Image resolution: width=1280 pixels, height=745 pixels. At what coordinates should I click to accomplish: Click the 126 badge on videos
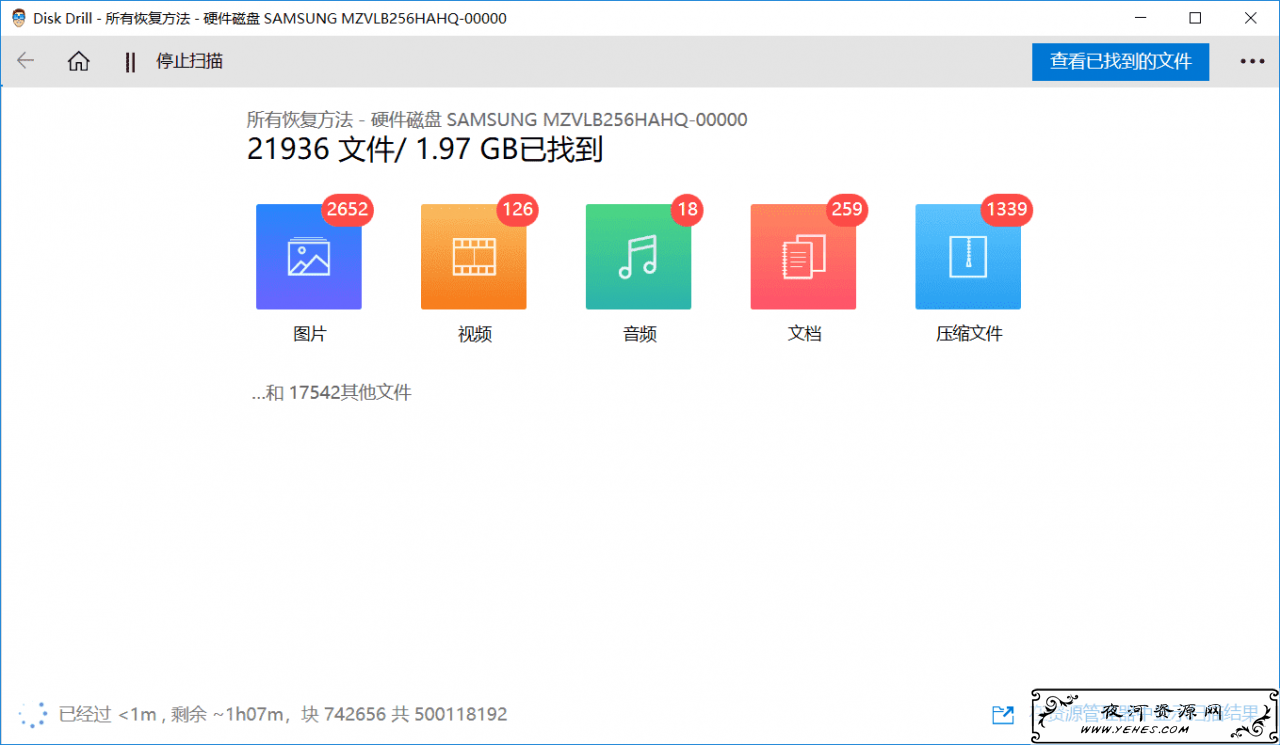point(518,210)
